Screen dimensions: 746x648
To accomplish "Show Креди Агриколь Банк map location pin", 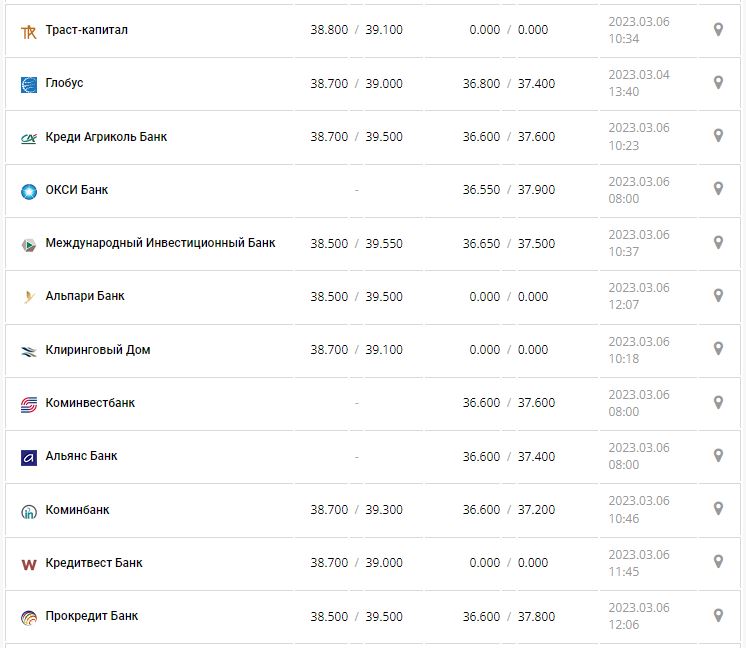I will (x=718, y=136).
